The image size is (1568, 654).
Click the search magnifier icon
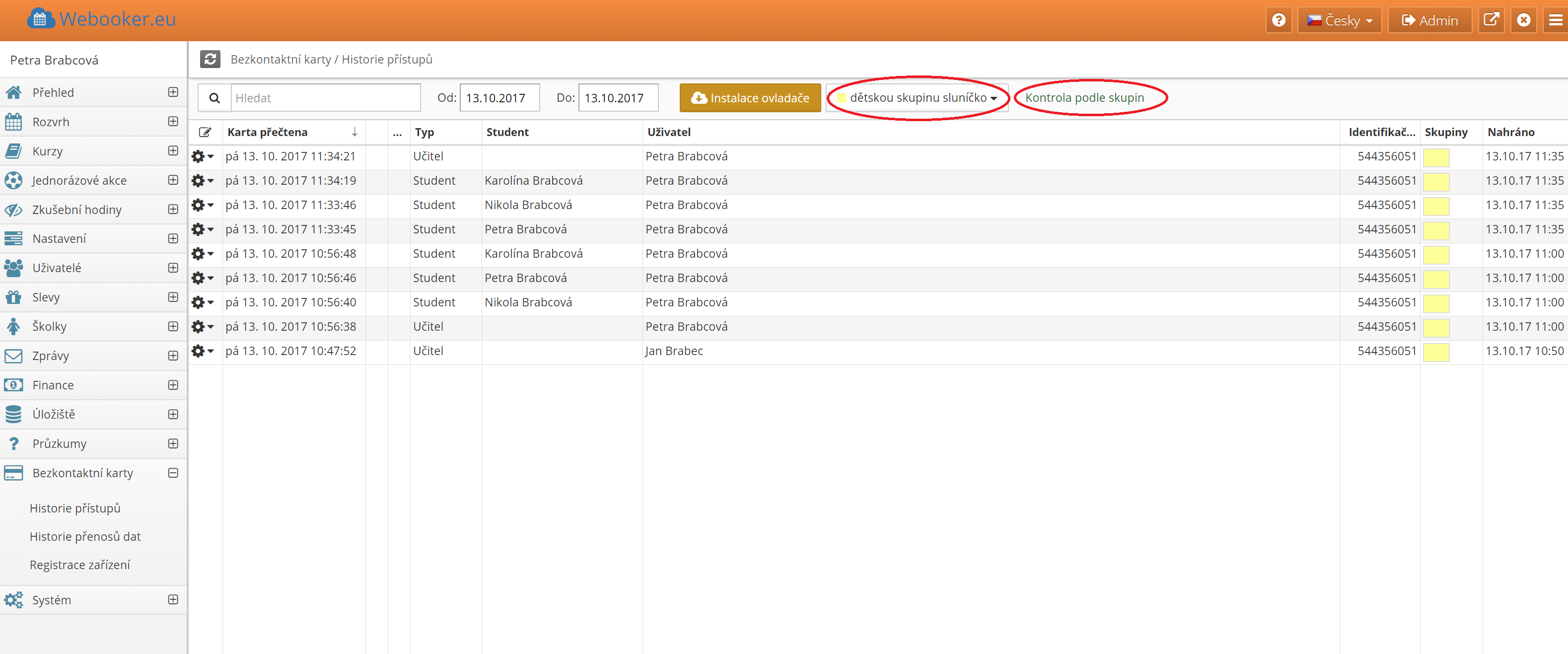point(214,98)
